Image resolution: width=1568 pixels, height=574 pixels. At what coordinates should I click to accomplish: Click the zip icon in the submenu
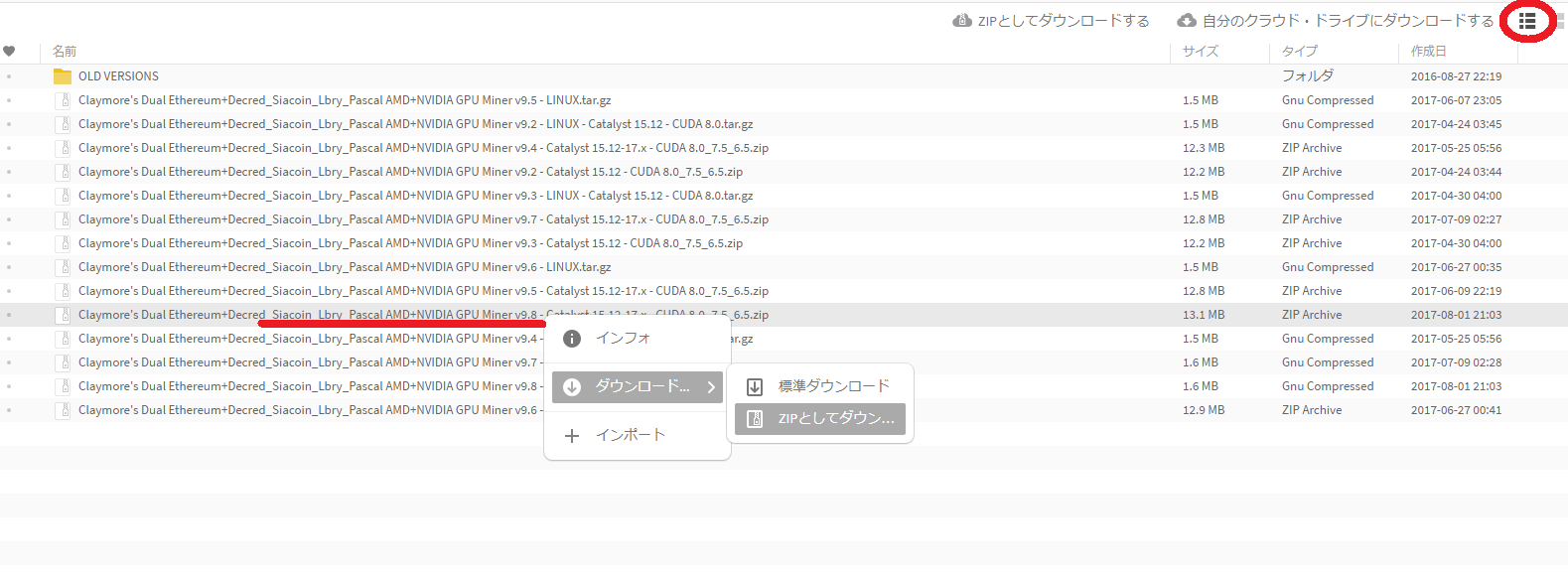pos(755,419)
